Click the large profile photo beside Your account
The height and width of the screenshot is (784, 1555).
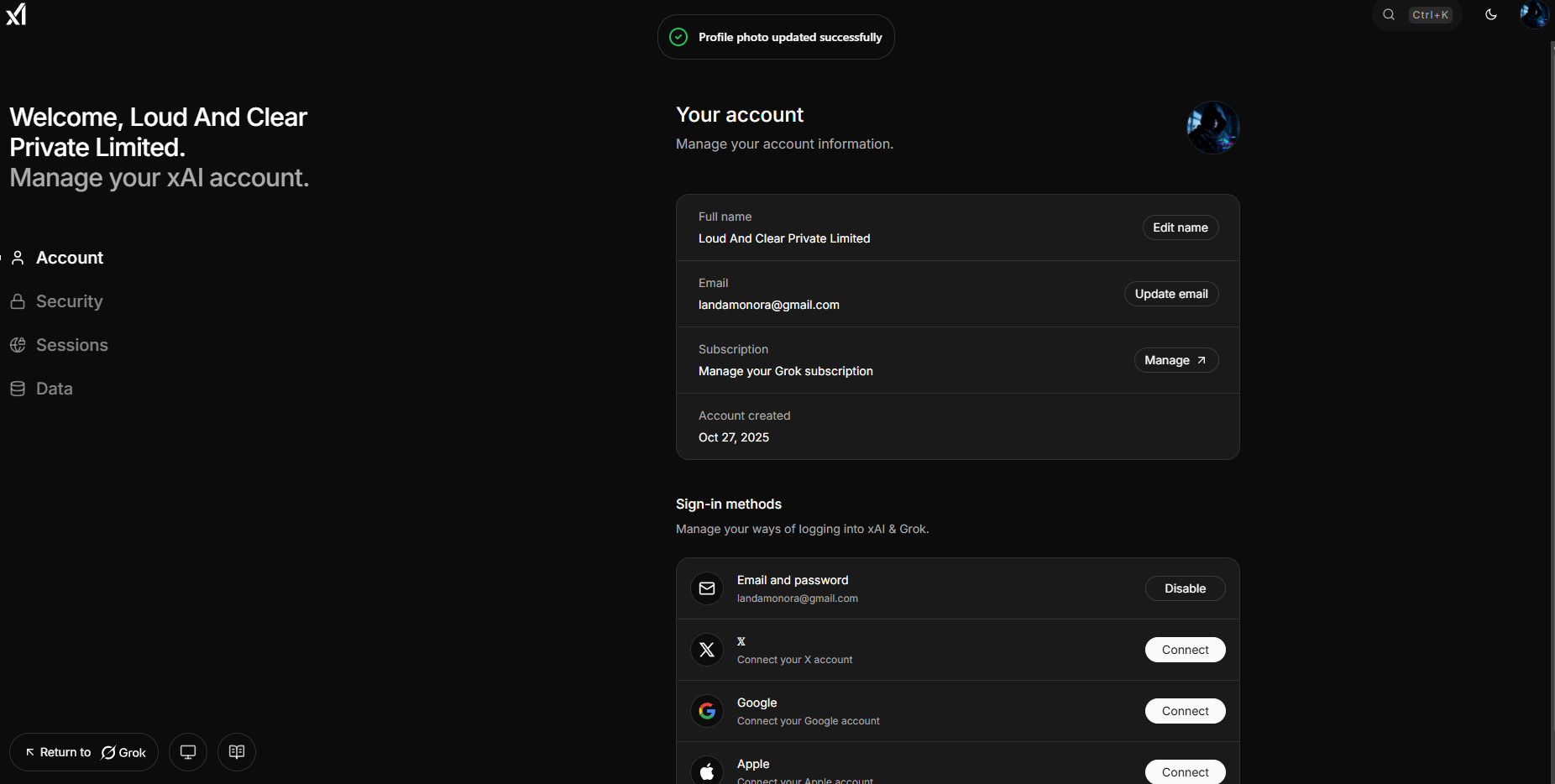click(1212, 128)
